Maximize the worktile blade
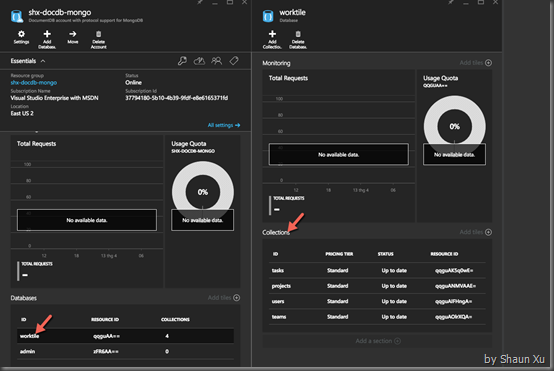This screenshot has height=371, width=554. [481, 2]
